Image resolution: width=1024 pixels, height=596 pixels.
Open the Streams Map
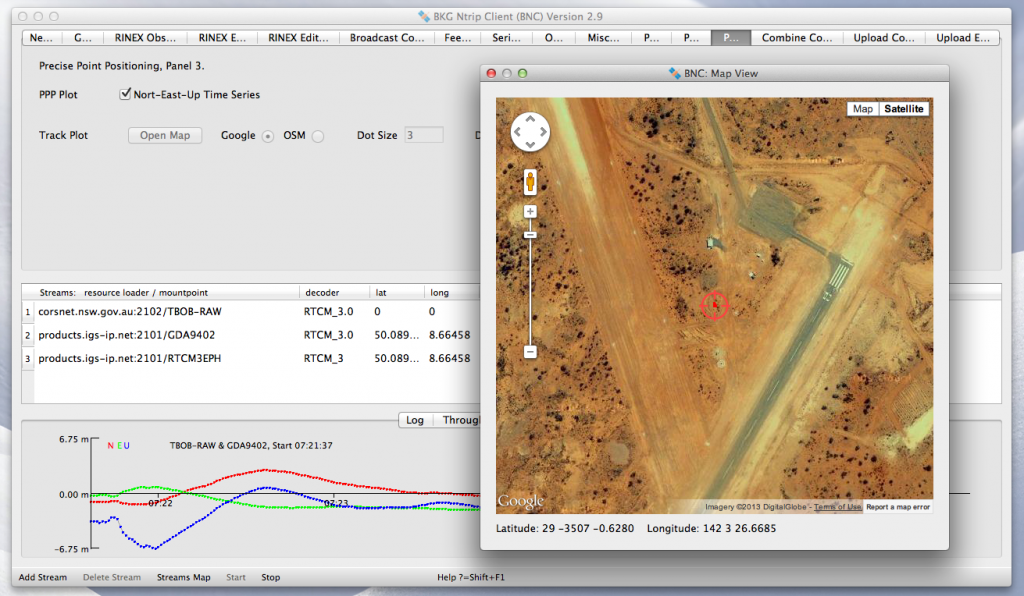(183, 577)
